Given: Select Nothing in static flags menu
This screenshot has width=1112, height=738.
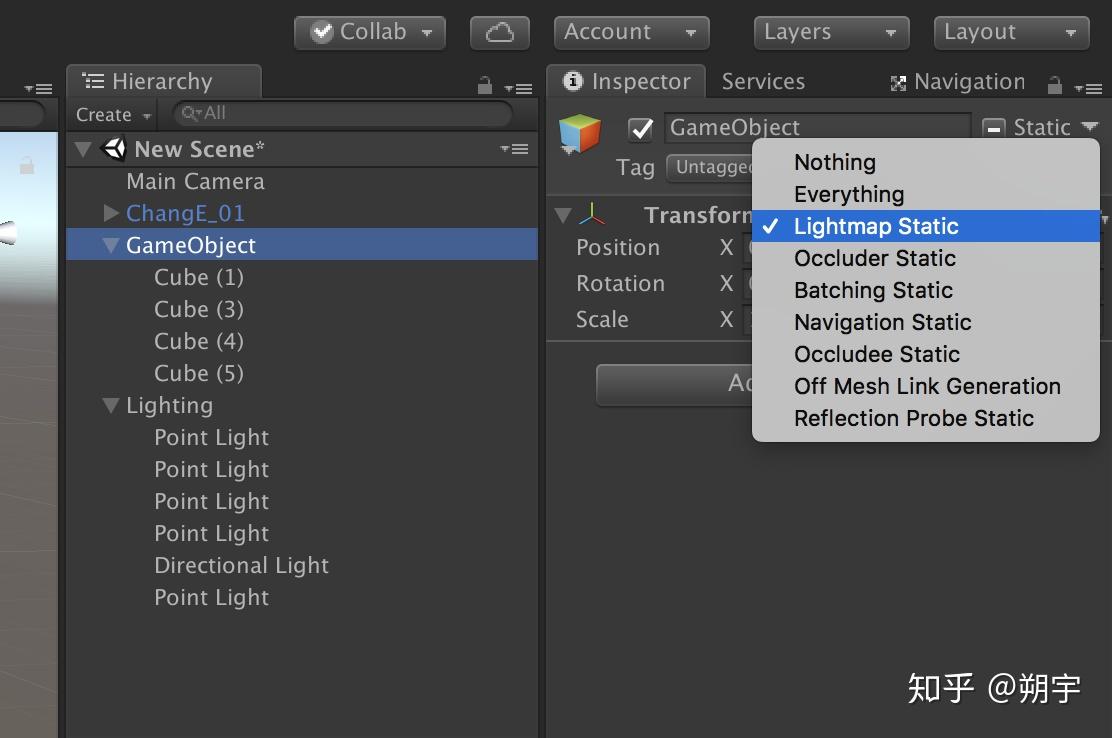Looking at the screenshot, I should (925, 162).
